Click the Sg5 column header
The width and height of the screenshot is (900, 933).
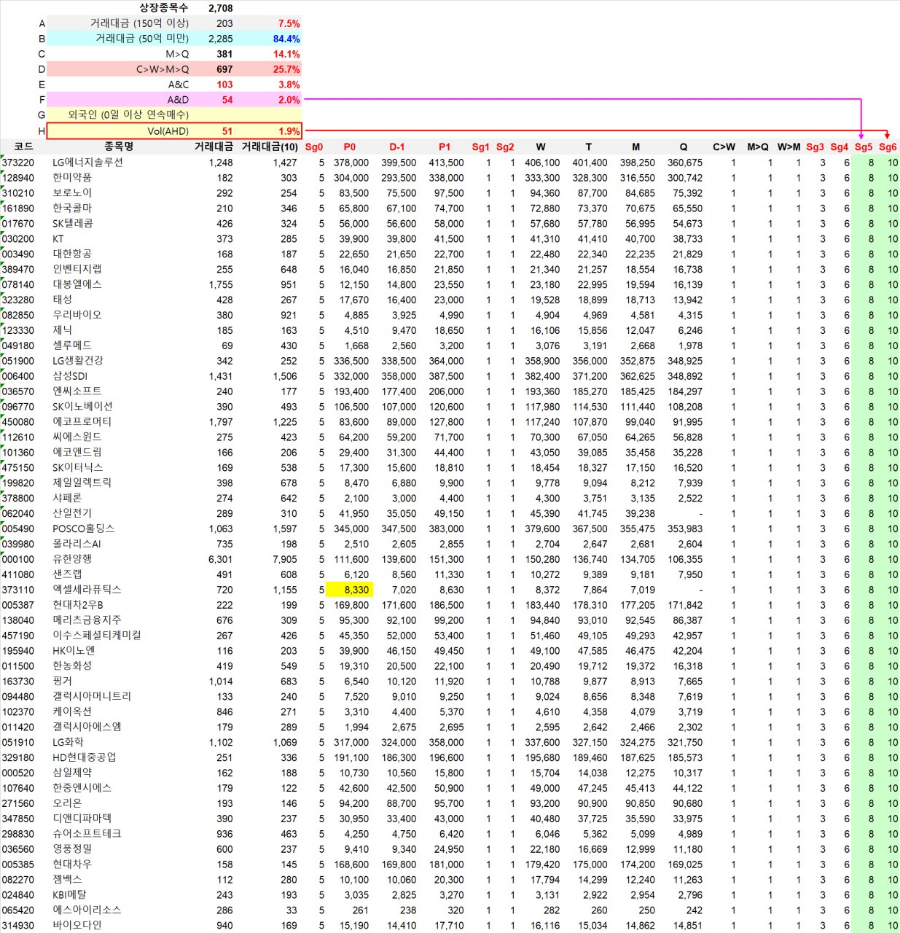(x=863, y=147)
